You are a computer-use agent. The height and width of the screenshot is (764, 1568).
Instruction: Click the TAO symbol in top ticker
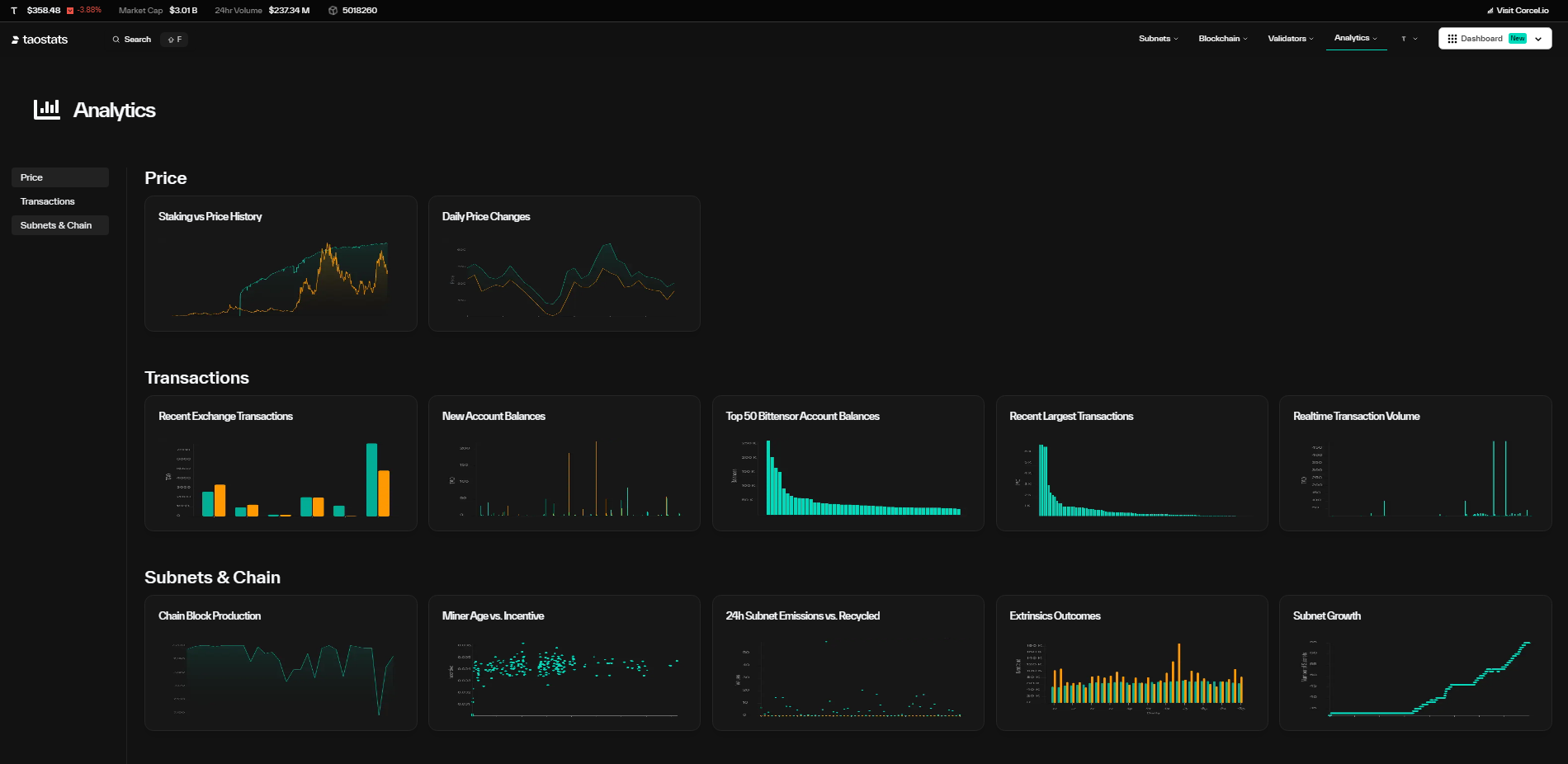[14, 11]
